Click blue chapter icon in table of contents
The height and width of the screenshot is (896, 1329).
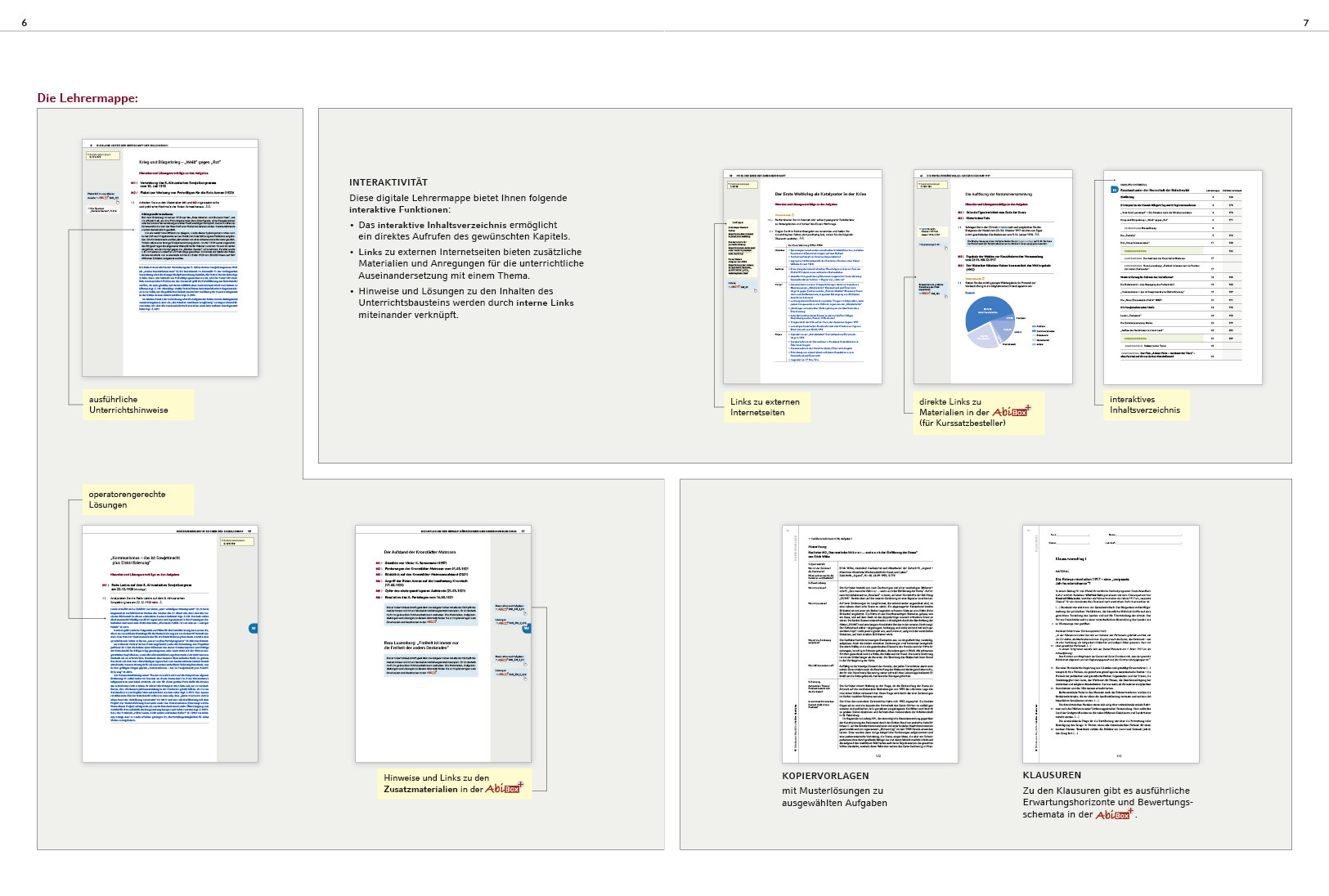pyautogui.click(x=1114, y=190)
